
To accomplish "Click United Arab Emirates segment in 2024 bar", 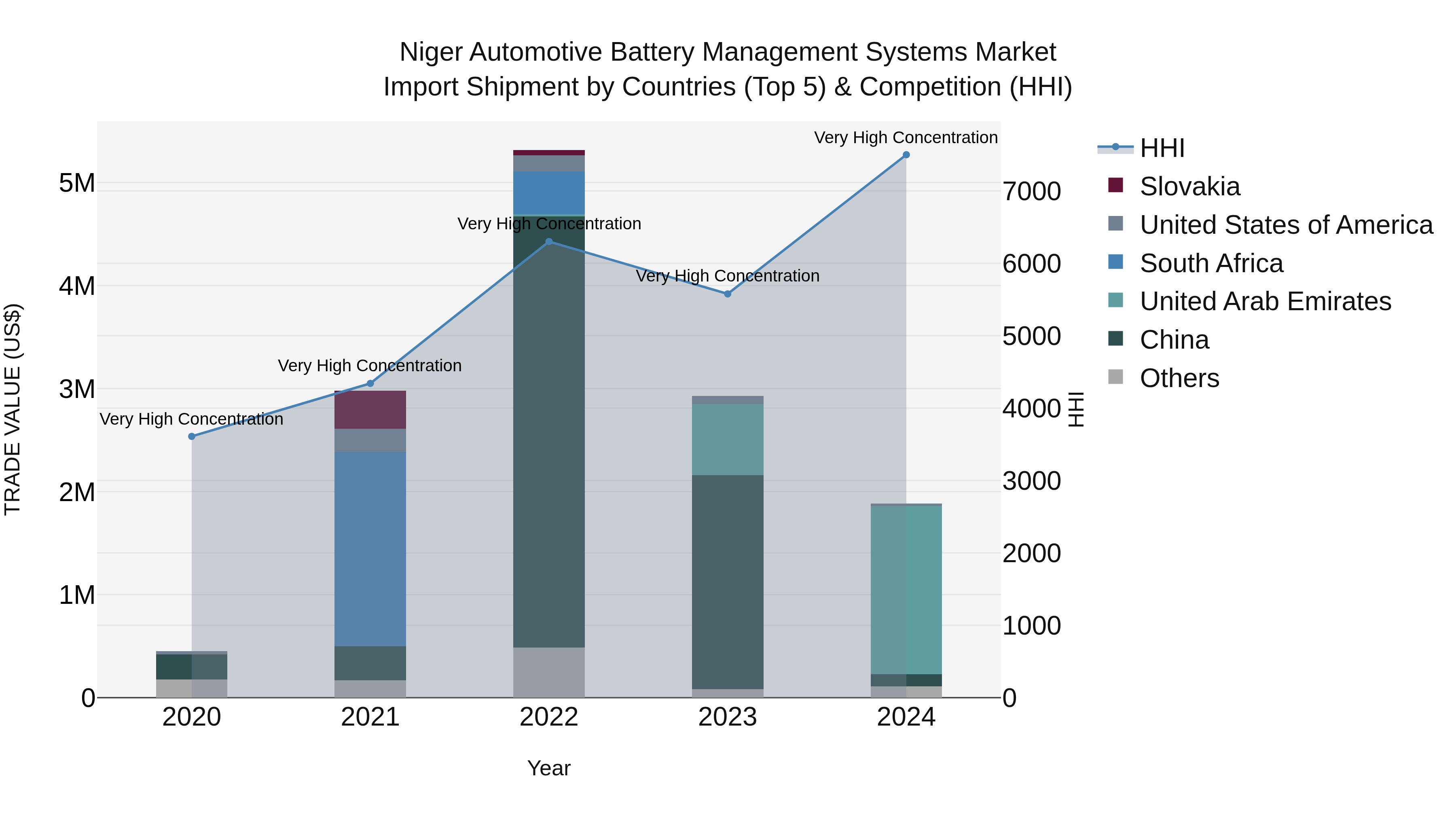I will [906, 590].
